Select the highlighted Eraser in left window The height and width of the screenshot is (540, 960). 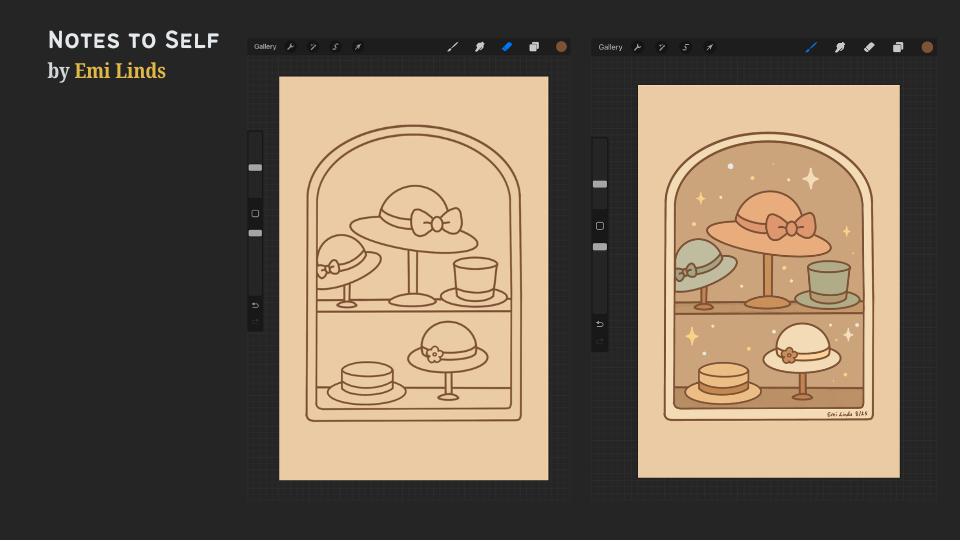[x=507, y=47]
